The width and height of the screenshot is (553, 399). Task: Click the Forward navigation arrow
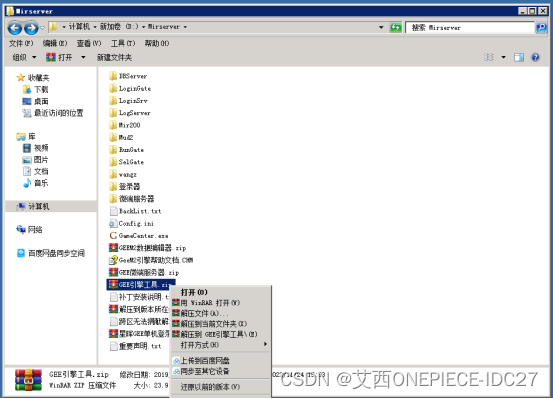click(x=31, y=28)
